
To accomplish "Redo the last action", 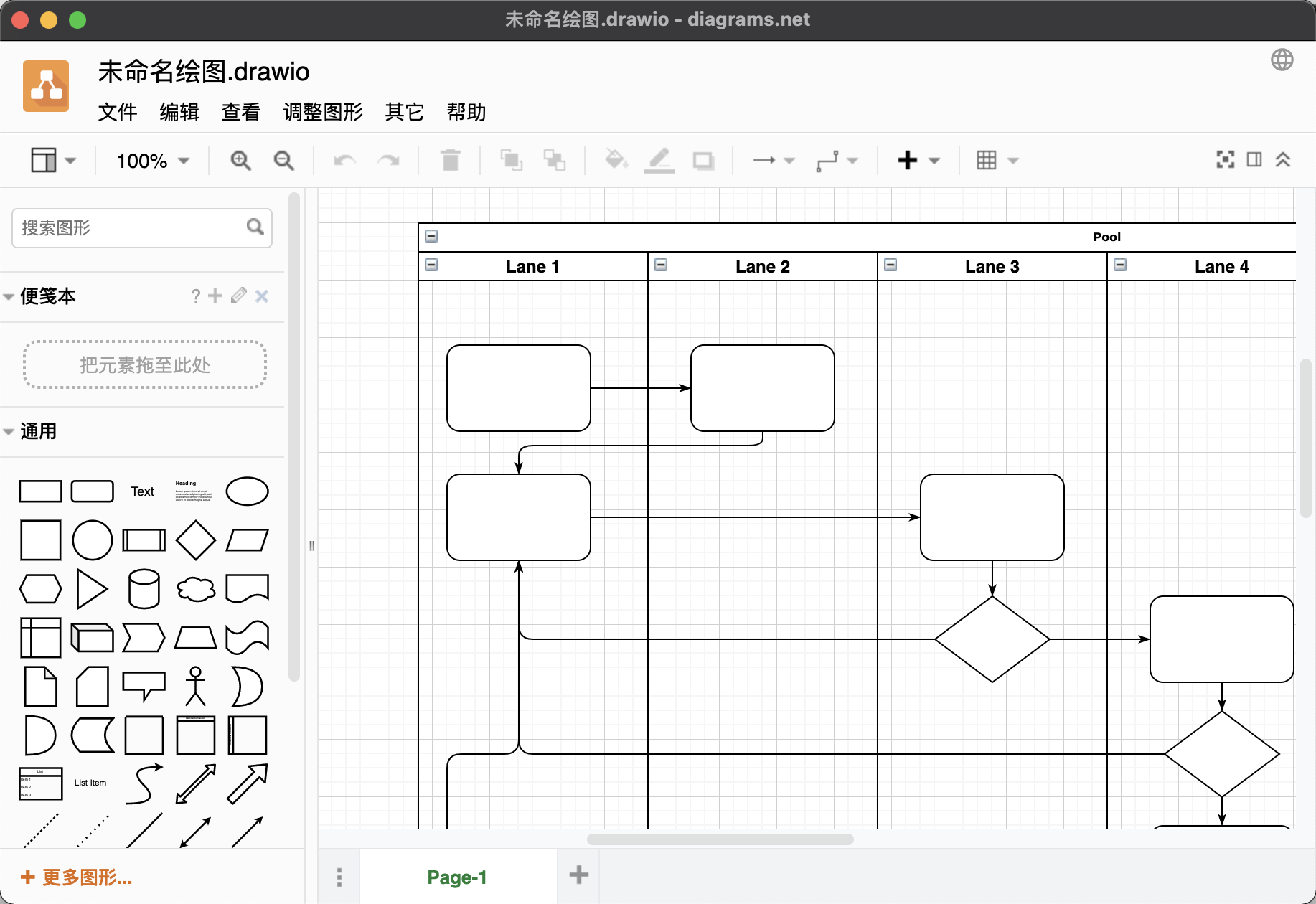I will 388,160.
